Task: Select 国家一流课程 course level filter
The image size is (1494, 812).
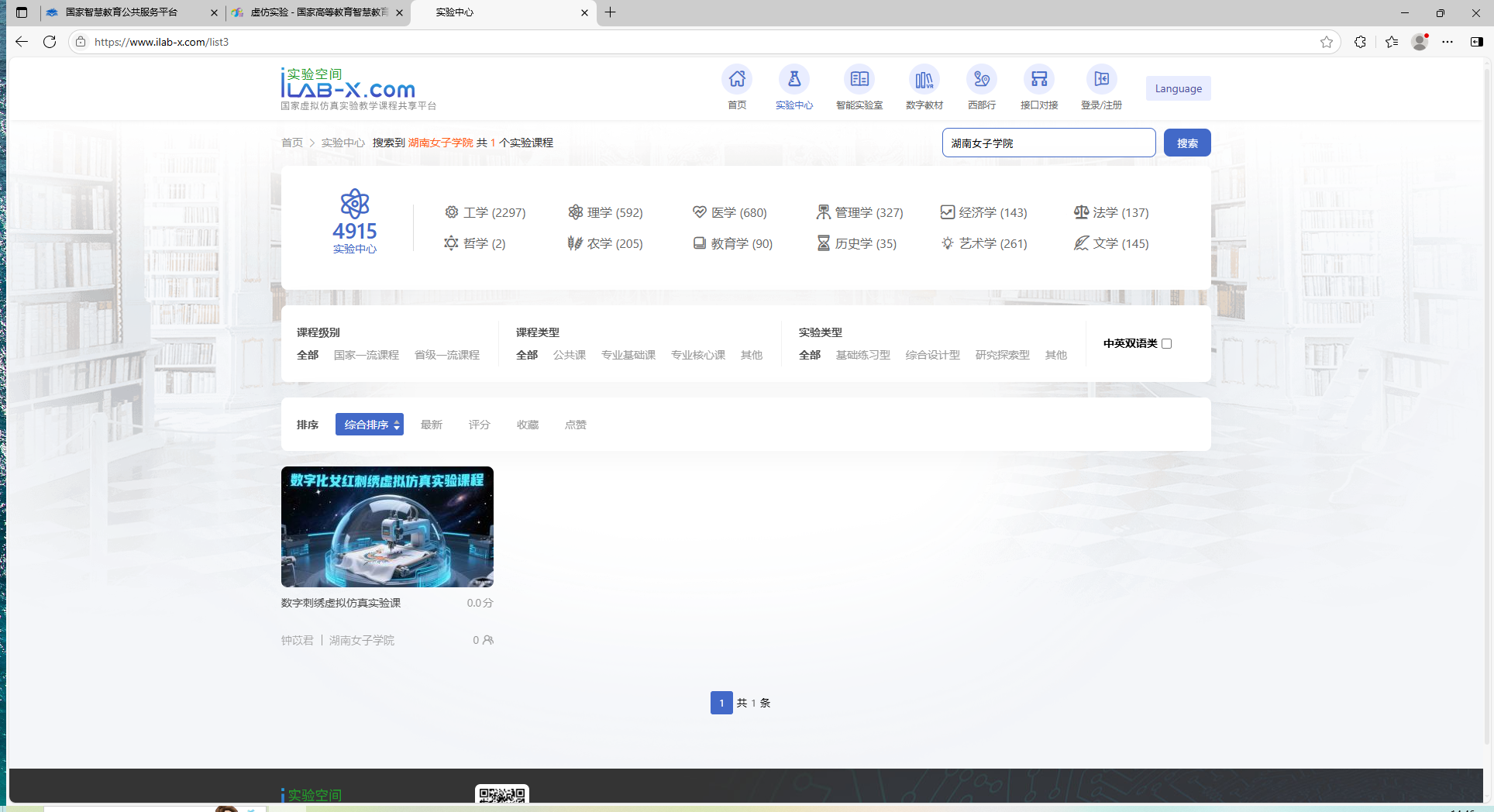Action: 366,355
